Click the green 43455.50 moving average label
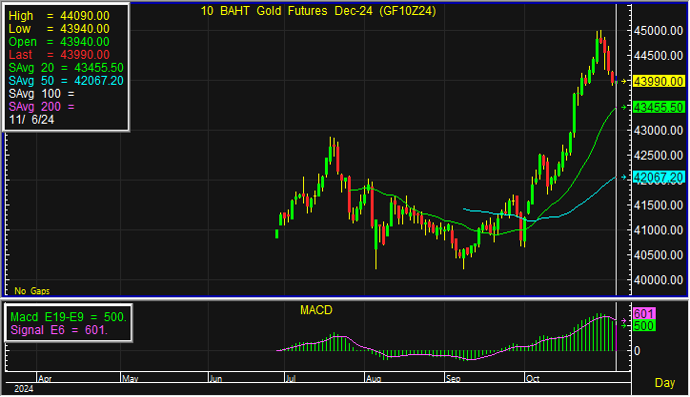 [658, 107]
